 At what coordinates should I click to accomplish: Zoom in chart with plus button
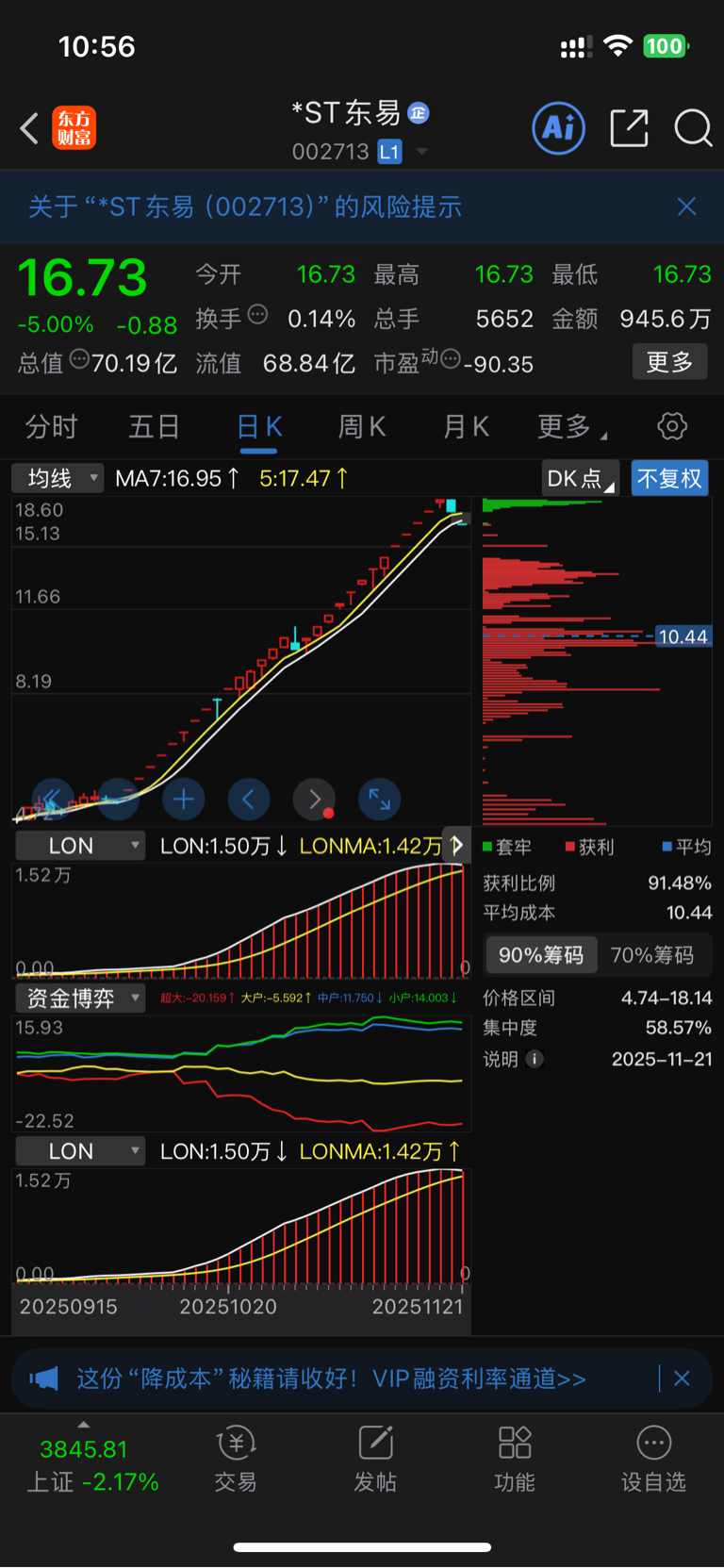pyautogui.click(x=183, y=800)
